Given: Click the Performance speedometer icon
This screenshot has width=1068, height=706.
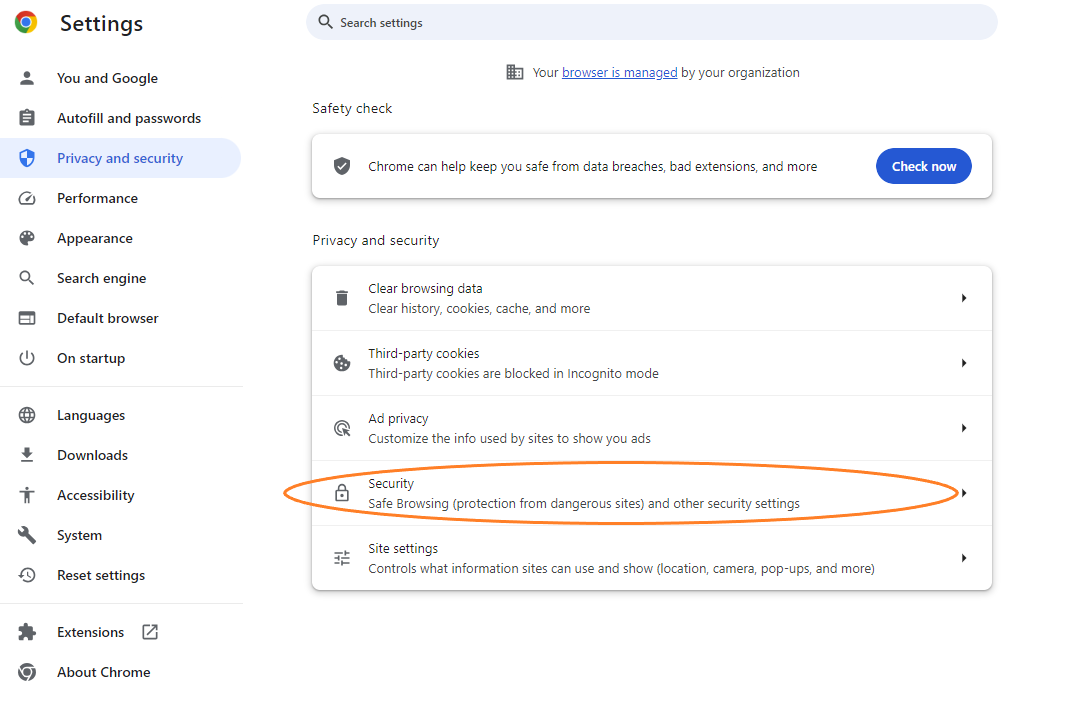Looking at the screenshot, I should pyautogui.click(x=27, y=198).
